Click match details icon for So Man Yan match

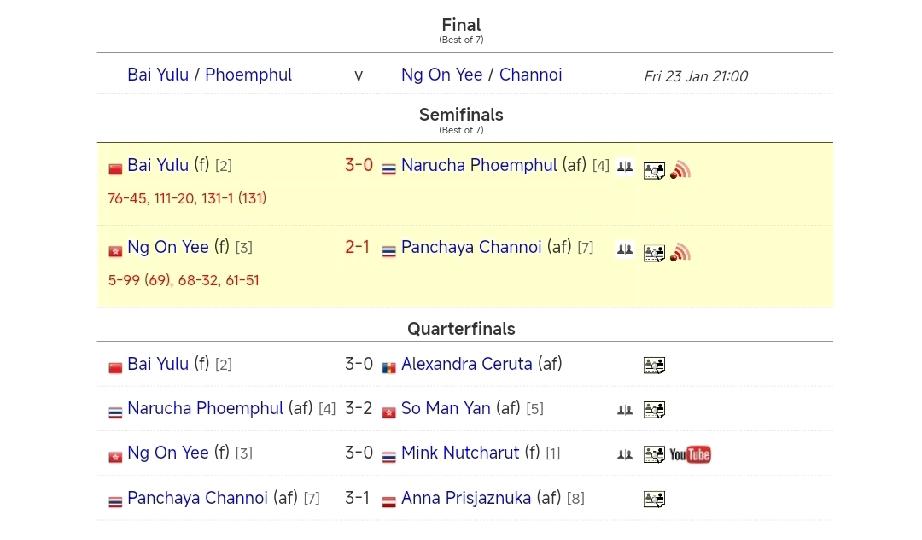coord(654,410)
